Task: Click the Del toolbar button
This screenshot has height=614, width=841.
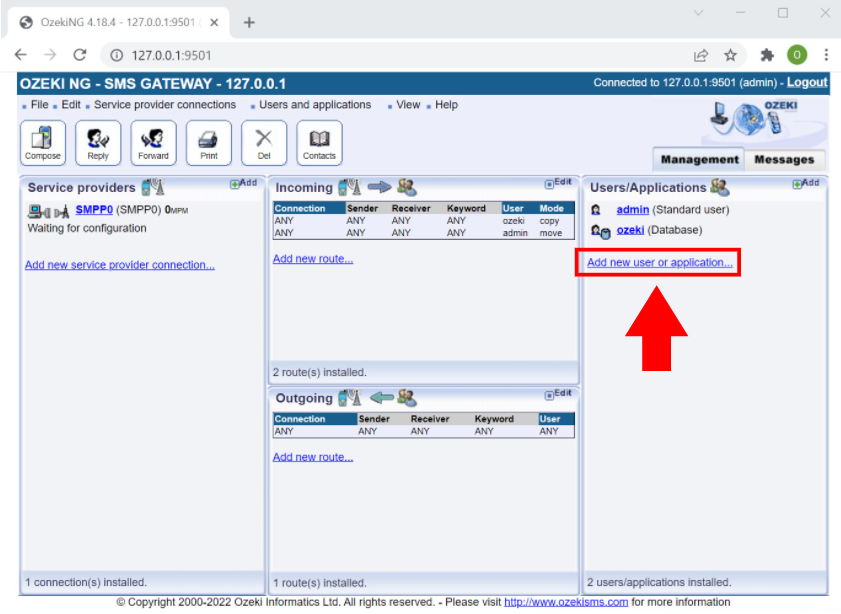Action: point(264,143)
